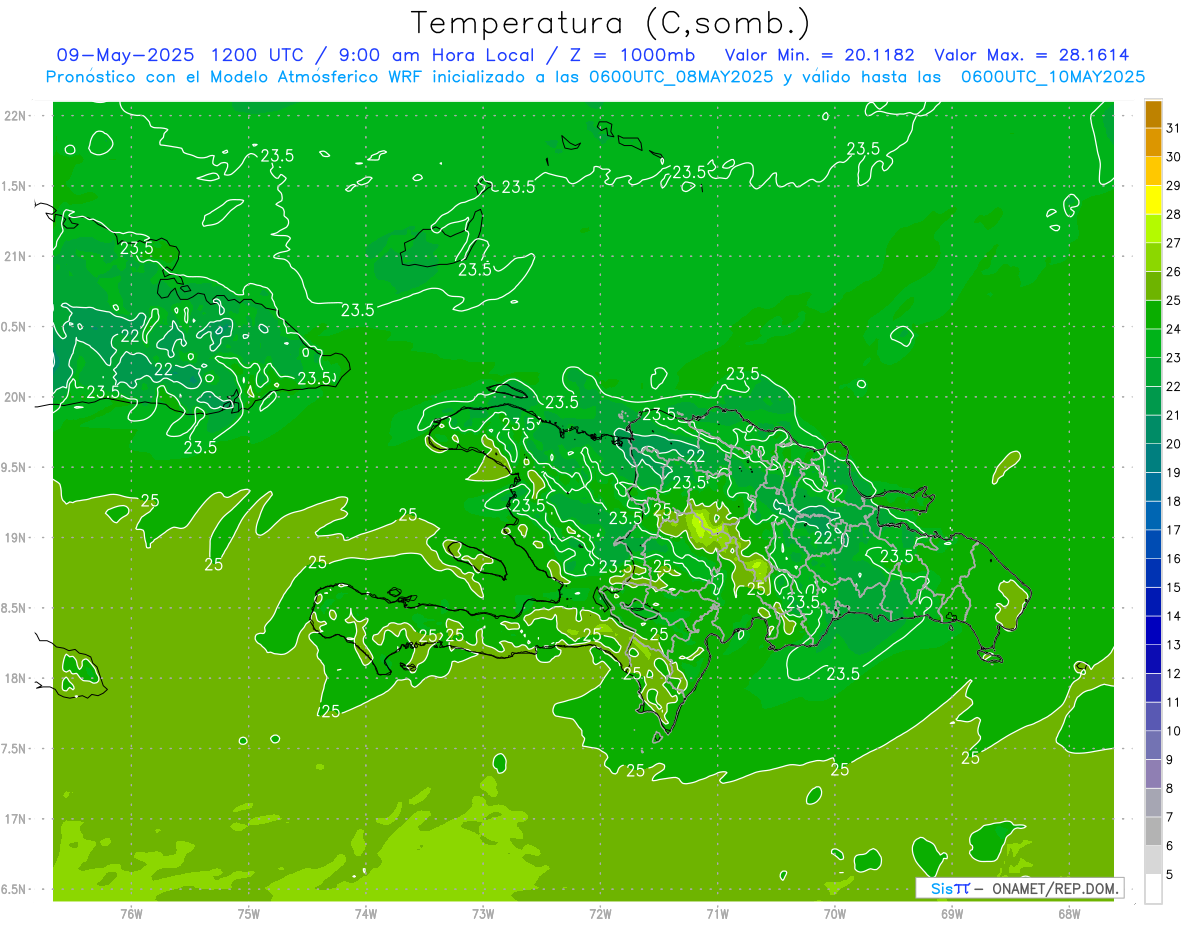Pick the legend color band between 24 and 25
Viewport: 1200px width, 927px height.
[x=1153, y=315]
